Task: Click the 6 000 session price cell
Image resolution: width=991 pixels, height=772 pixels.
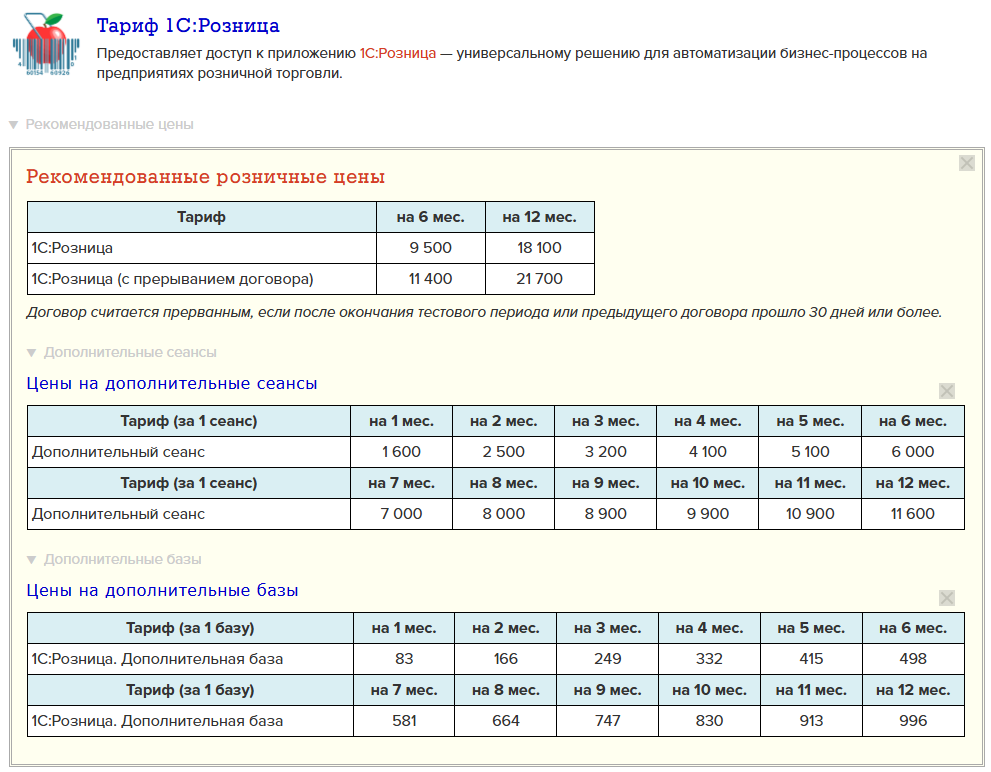Action: [x=913, y=452]
